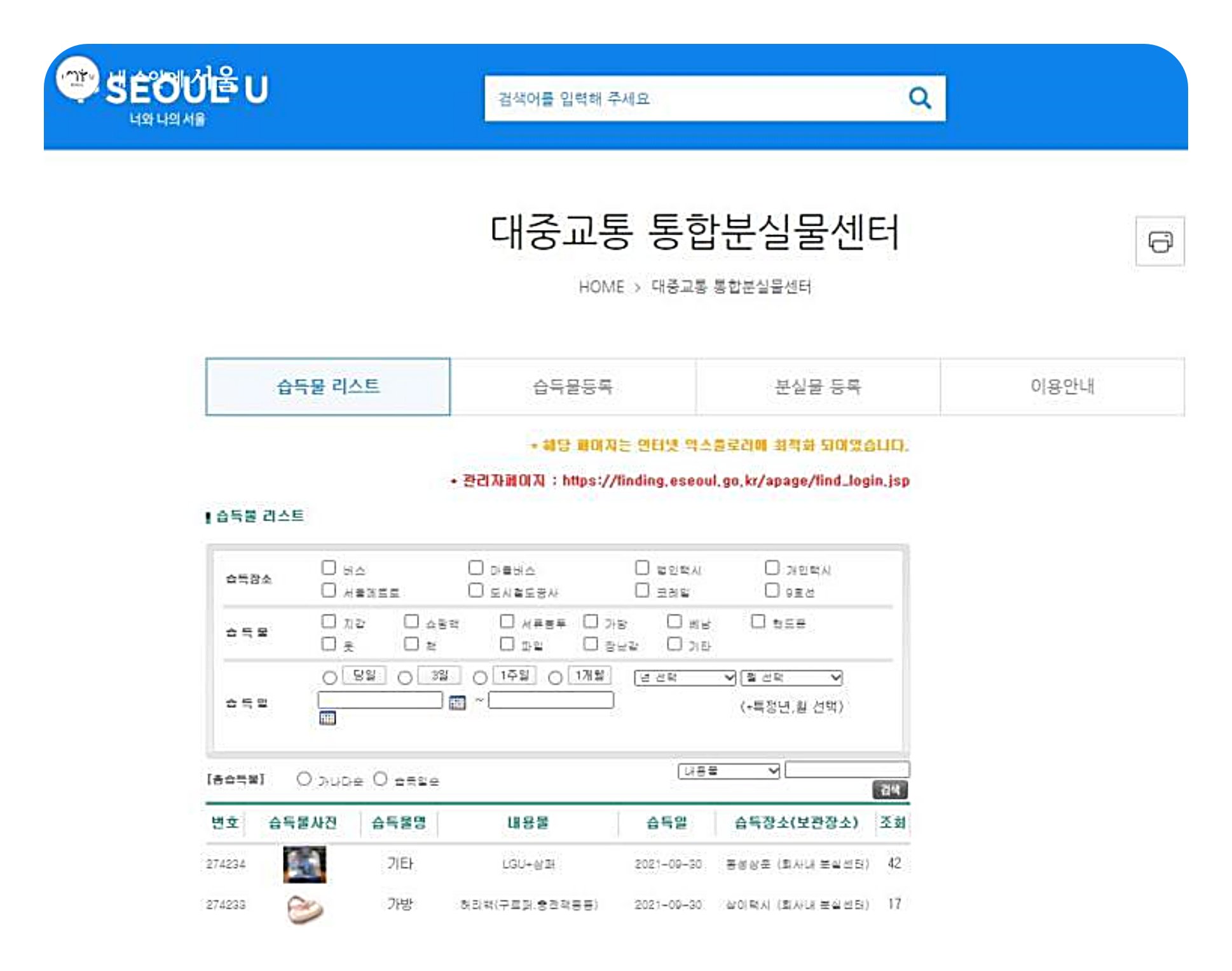Expand the 내용물 search-type dropdown
This screenshot has height=971, width=1232.
(x=729, y=771)
